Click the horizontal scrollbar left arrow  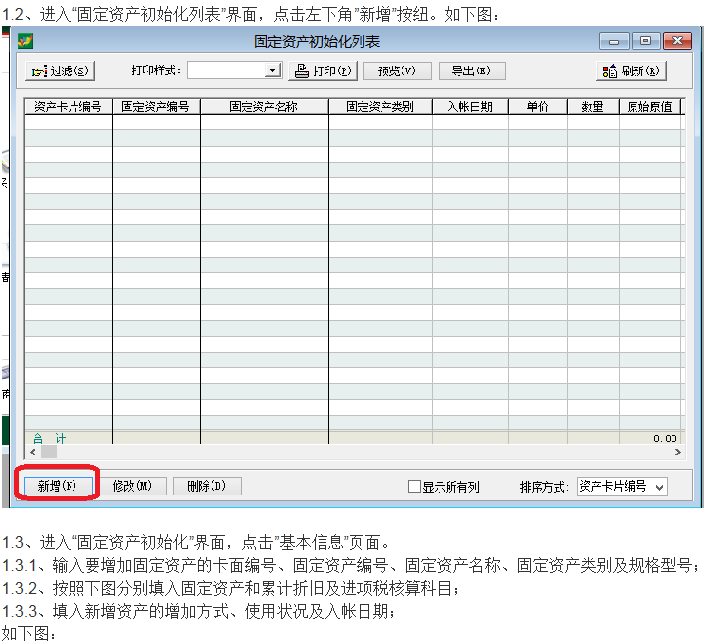pyautogui.click(x=33, y=452)
